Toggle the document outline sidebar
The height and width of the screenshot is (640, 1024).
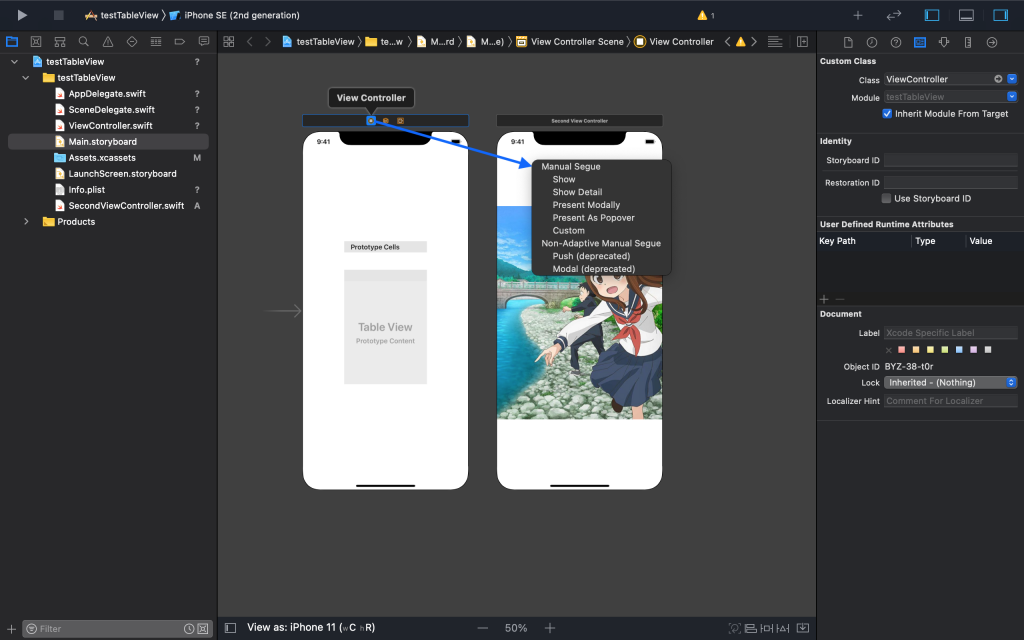click(230, 628)
